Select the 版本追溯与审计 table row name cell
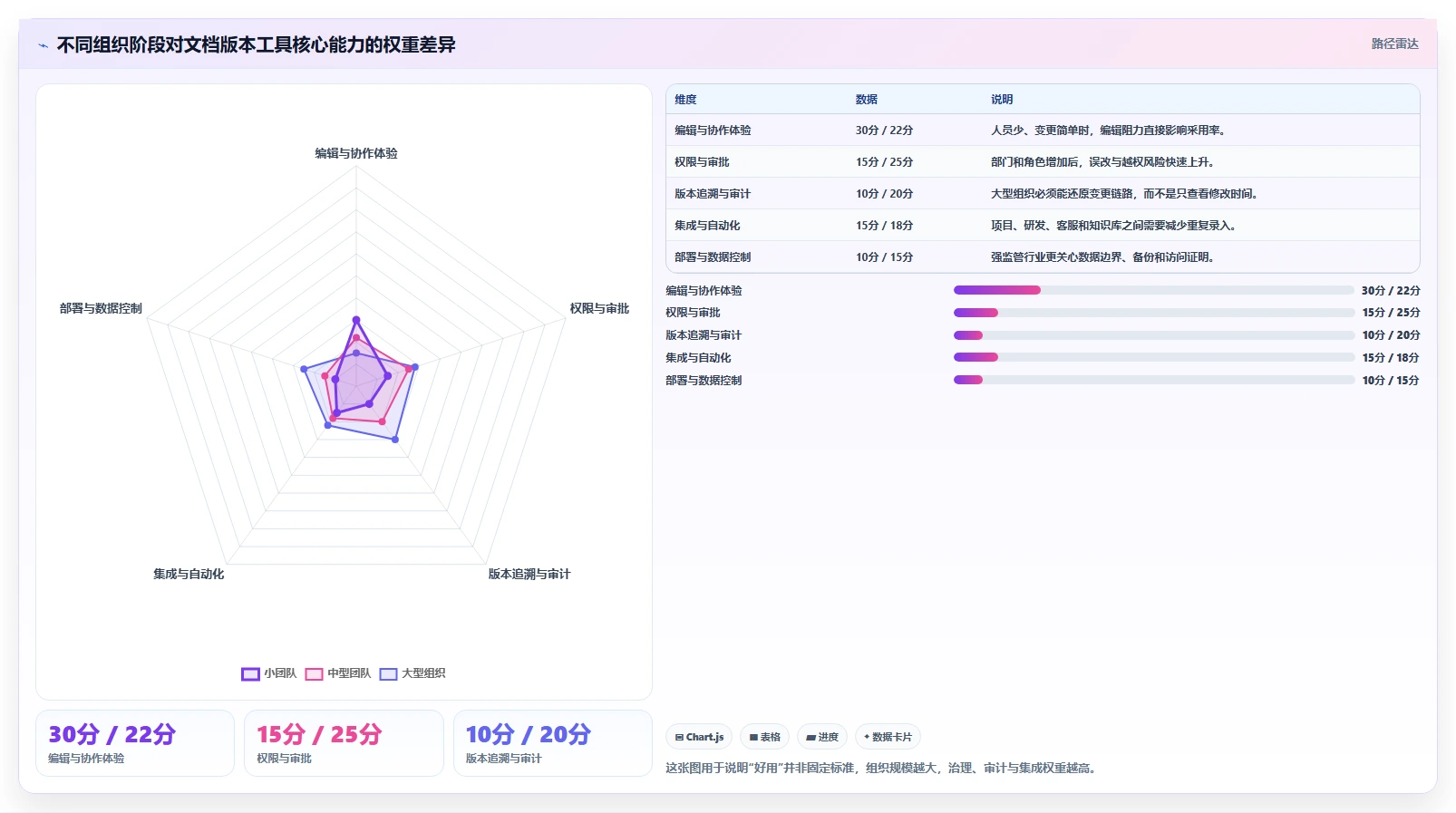Image resolution: width=1456 pixels, height=813 pixels. click(713, 194)
